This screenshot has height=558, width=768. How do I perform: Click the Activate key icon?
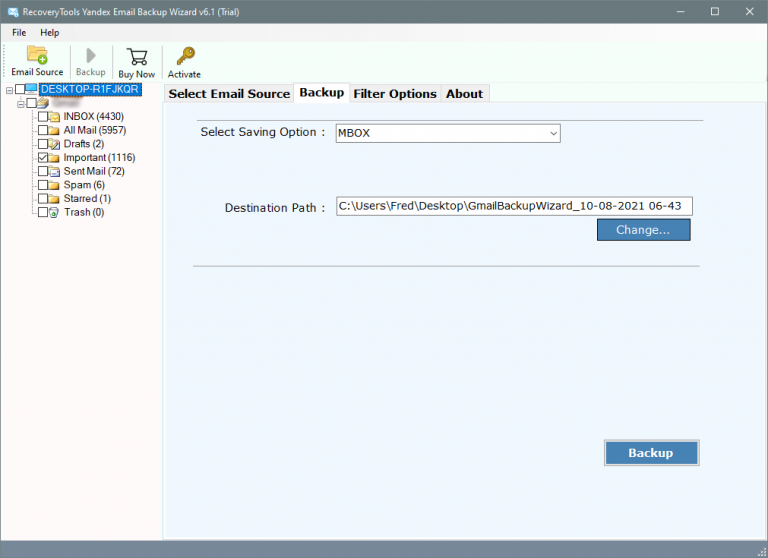pyautogui.click(x=184, y=55)
